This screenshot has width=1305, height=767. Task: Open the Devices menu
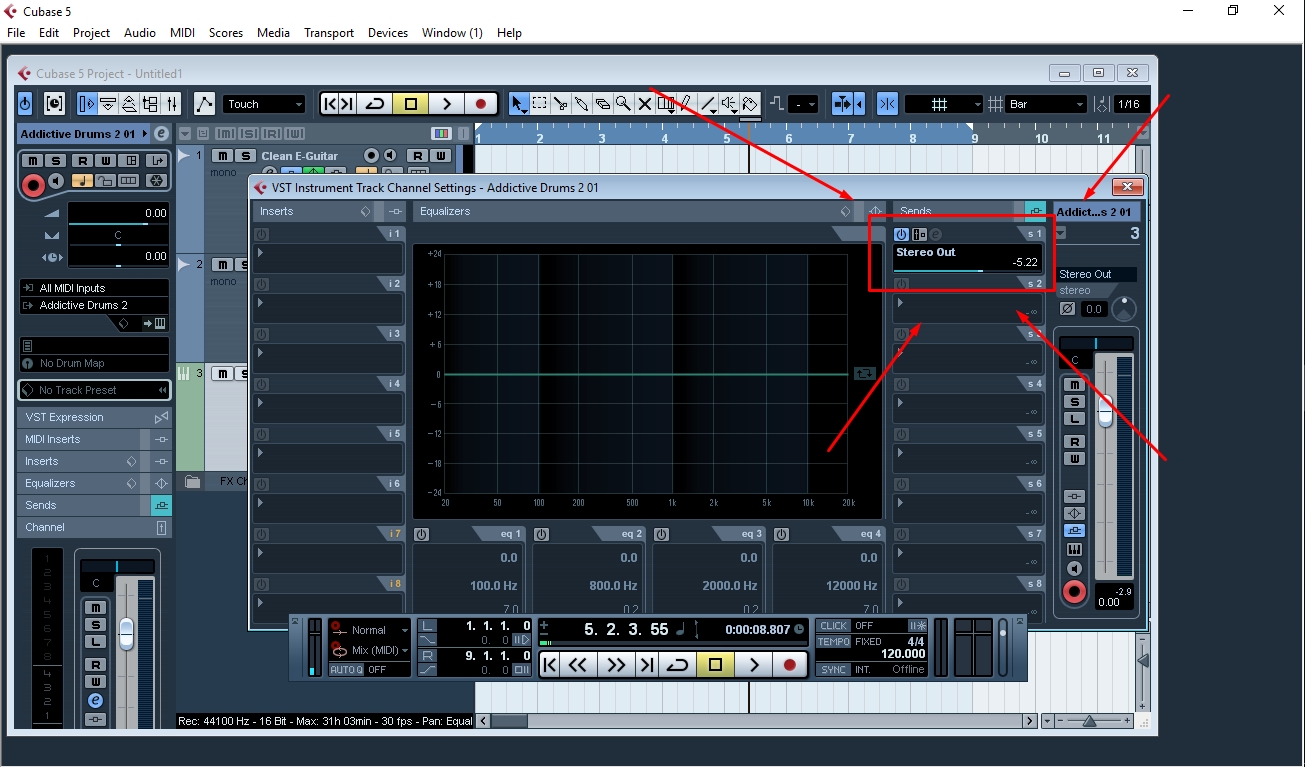tap(388, 33)
